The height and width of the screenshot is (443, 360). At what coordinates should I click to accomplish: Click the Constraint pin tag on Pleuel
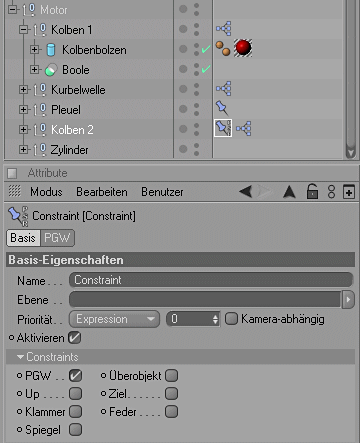(x=222, y=108)
